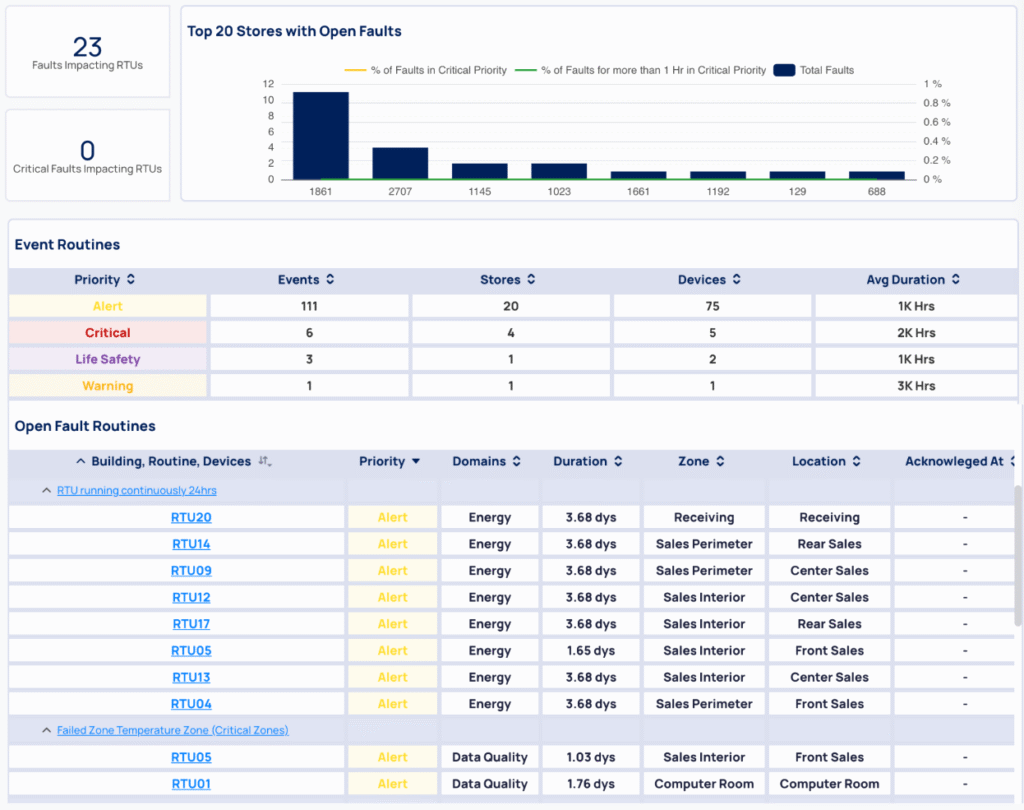Click the Open Fault Routines vertical scrollbar

1018,560
